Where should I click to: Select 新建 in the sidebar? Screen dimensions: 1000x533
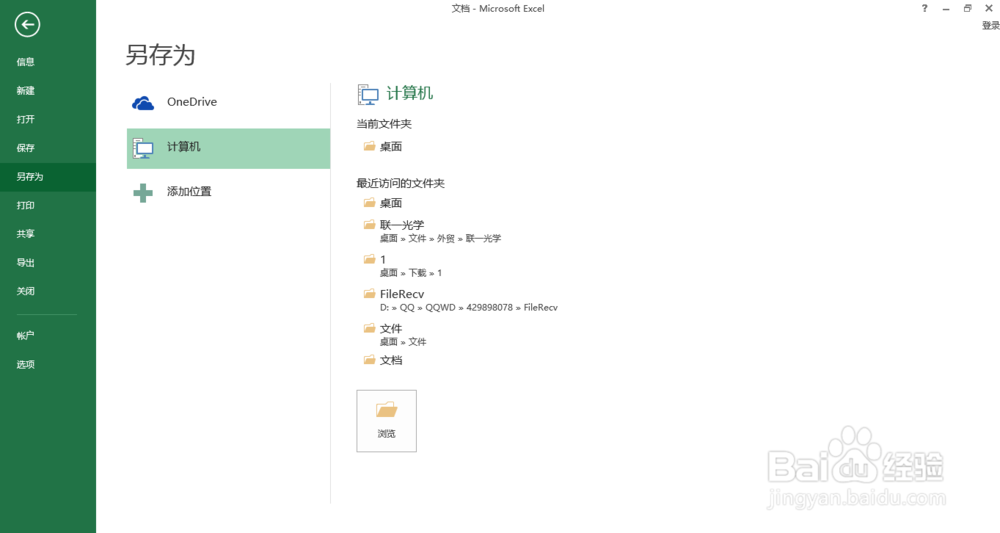tap(26, 91)
